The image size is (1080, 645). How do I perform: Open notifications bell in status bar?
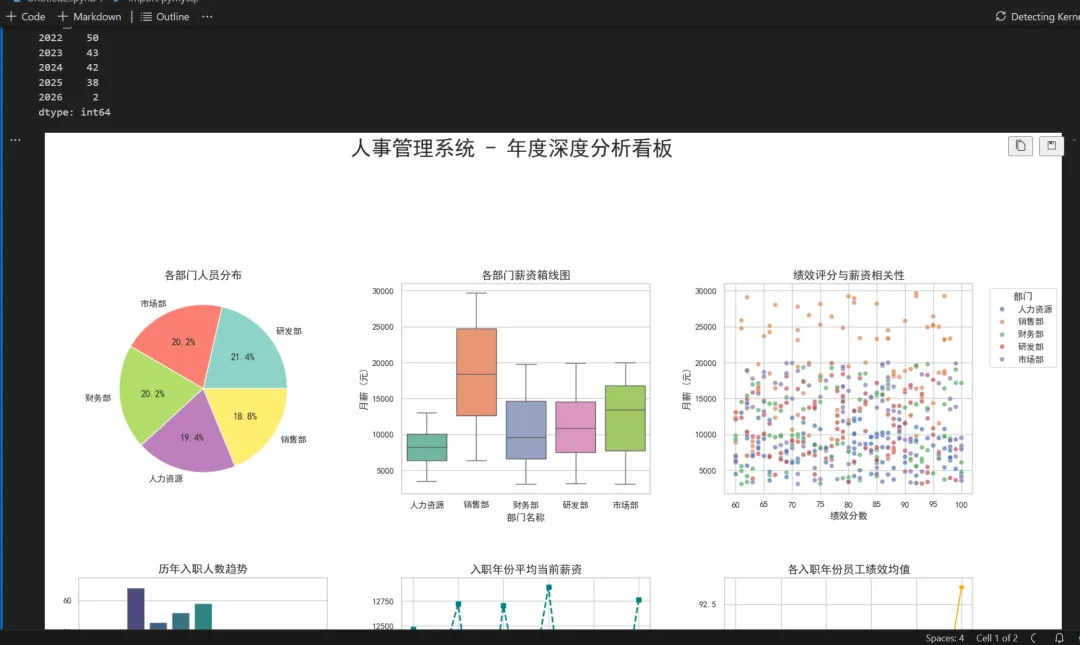coord(1059,638)
